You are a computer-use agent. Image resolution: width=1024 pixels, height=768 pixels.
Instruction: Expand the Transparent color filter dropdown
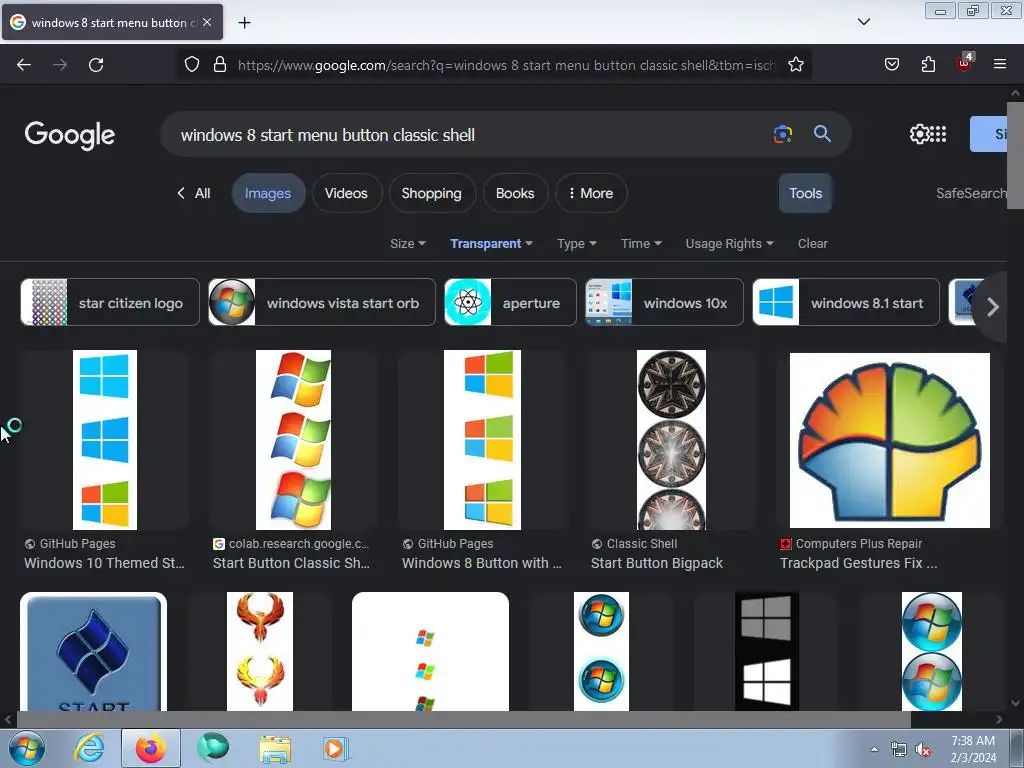click(491, 244)
